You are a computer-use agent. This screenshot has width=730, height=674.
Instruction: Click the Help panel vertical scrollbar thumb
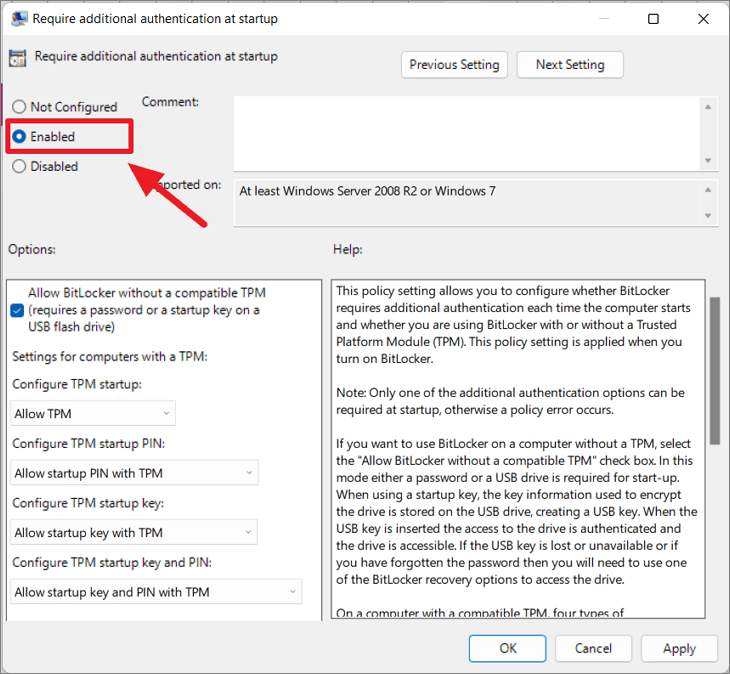tap(715, 371)
